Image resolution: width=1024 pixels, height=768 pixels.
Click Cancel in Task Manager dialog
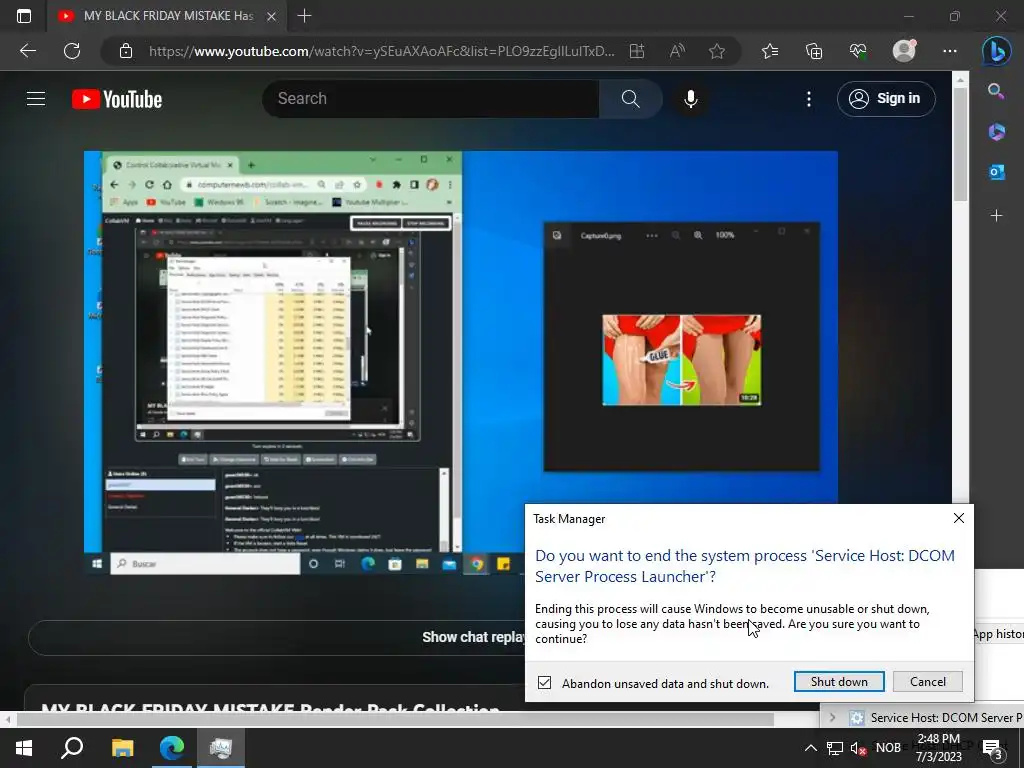(x=927, y=681)
